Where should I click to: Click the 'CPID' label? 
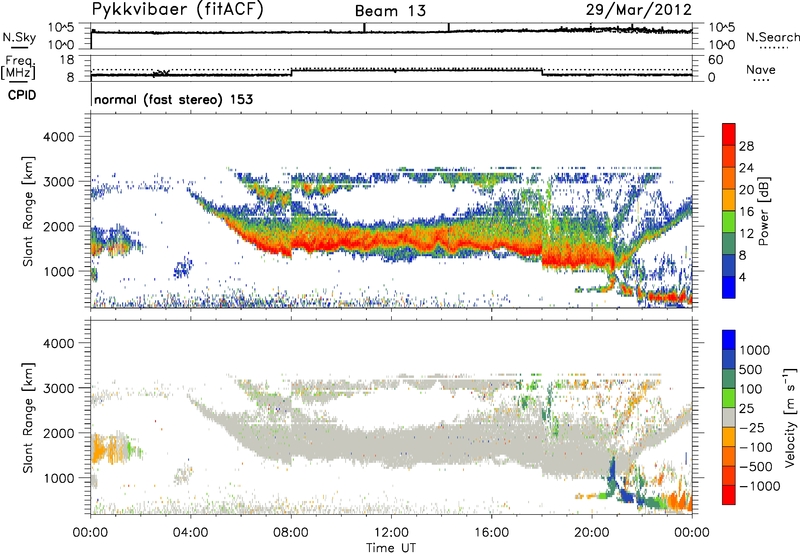click(x=22, y=95)
